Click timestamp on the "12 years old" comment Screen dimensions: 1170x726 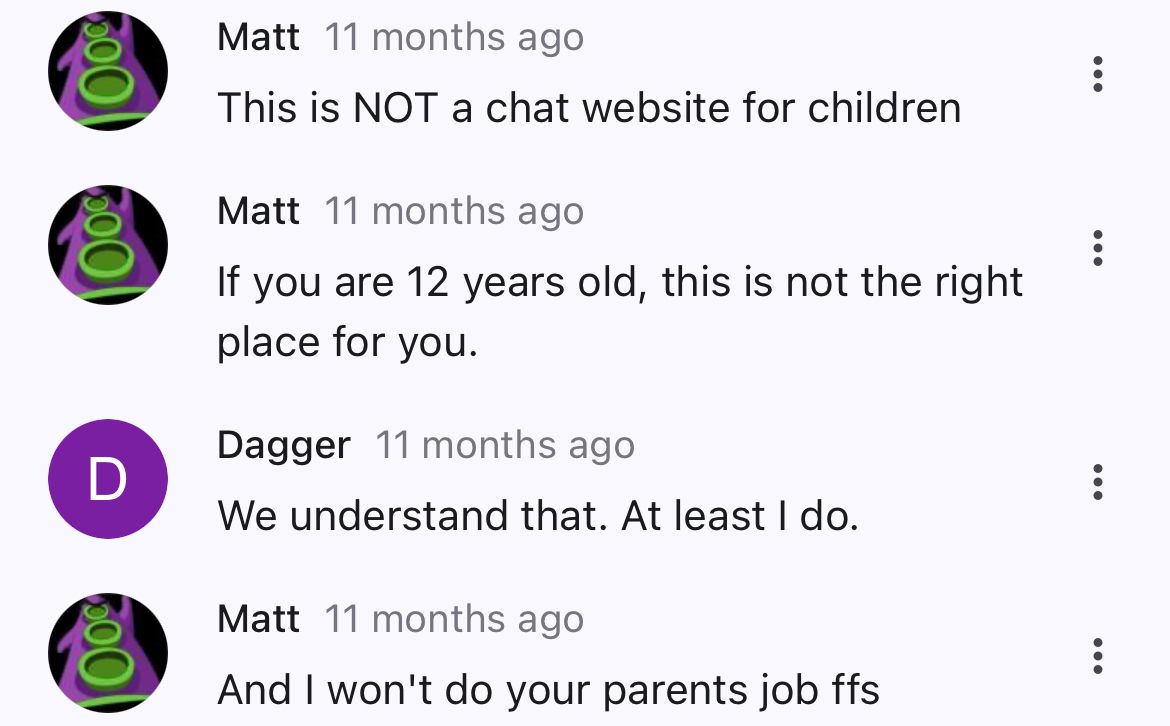pyautogui.click(x=454, y=211)
